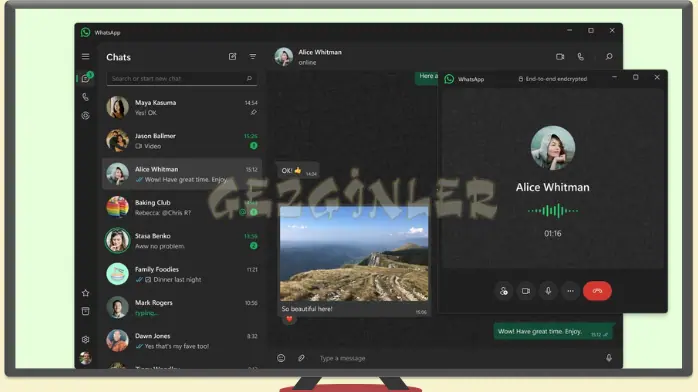This screenshot has height=392, width=698.
Task: Click the 'Wow! Have great time. Enjoy.' message bubble
Action: click(x=552, y=332)
